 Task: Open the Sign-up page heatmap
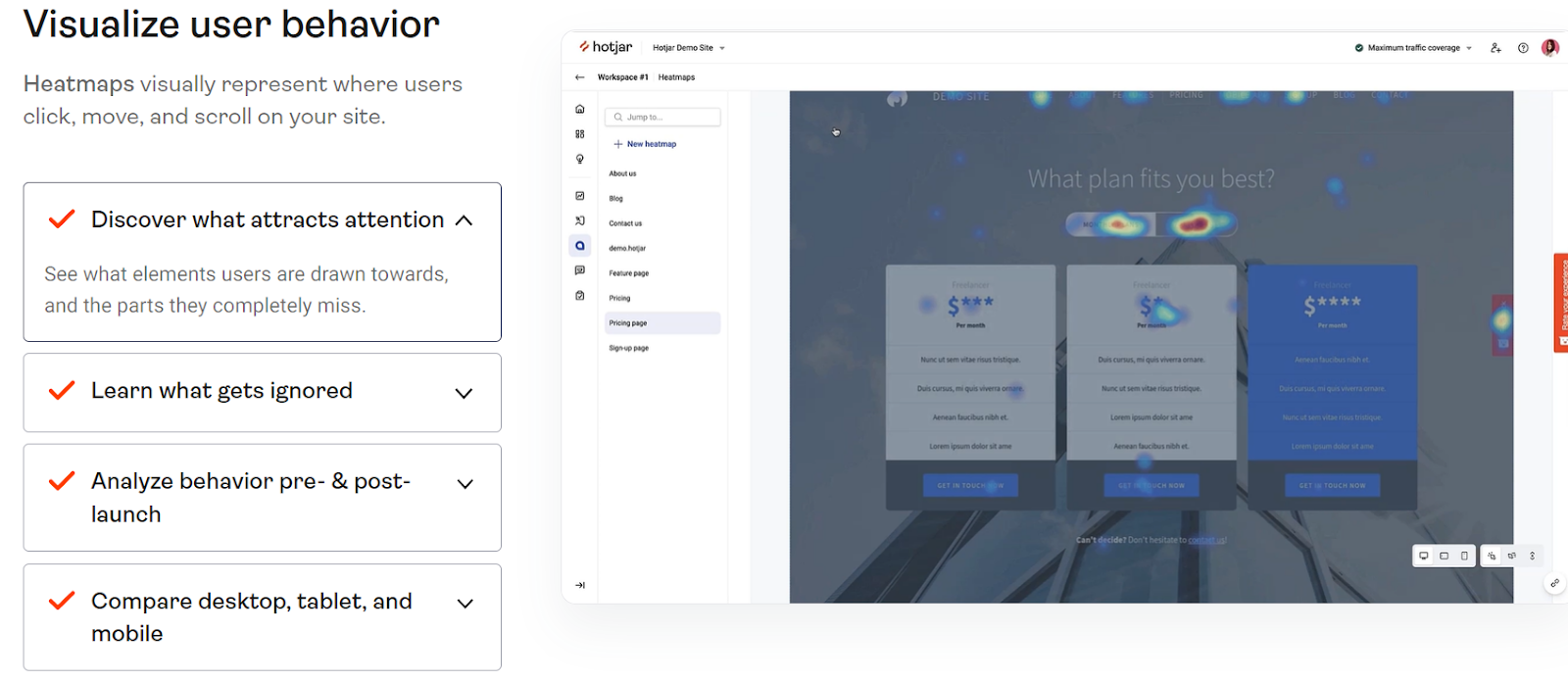click(629, 348)
